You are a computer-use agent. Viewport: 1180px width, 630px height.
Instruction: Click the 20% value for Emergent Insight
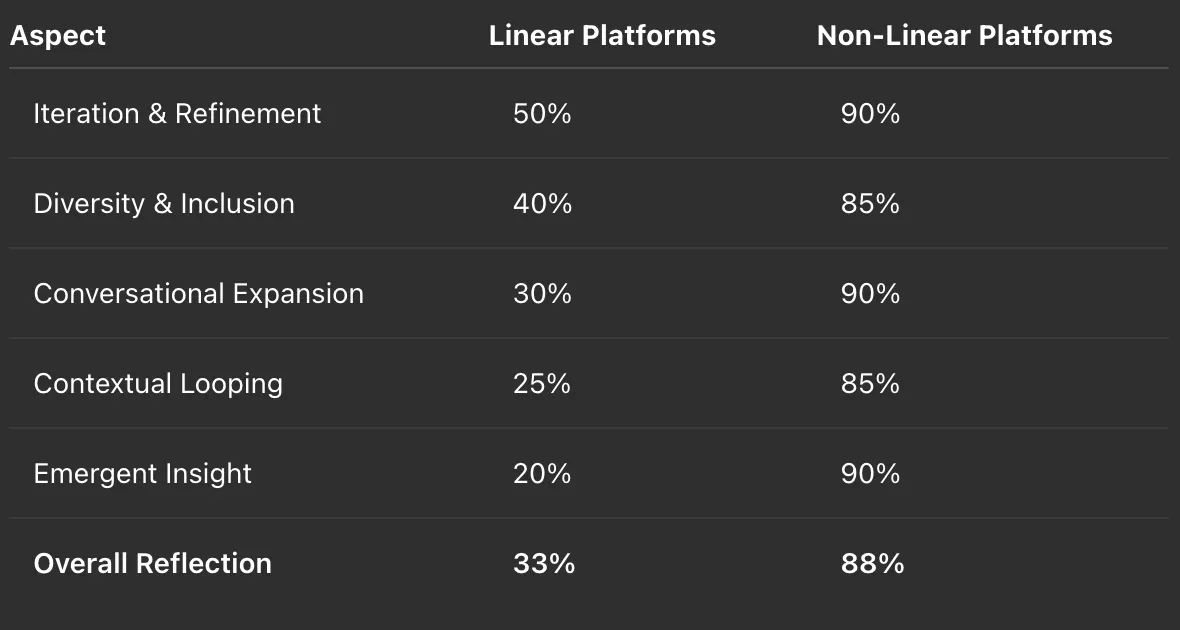pos(542,474)
